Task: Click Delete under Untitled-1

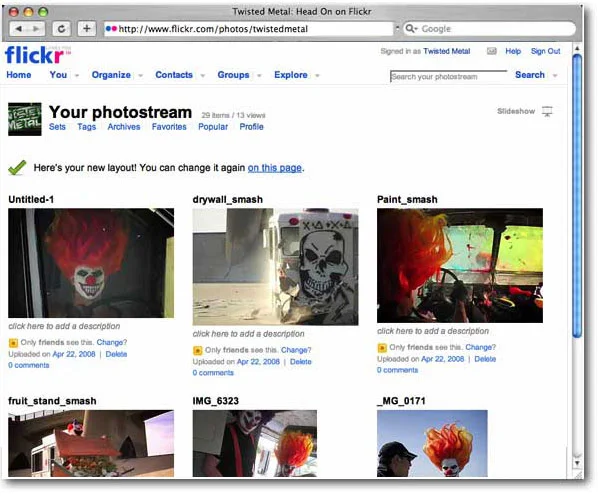Action: tap(116, 354)
